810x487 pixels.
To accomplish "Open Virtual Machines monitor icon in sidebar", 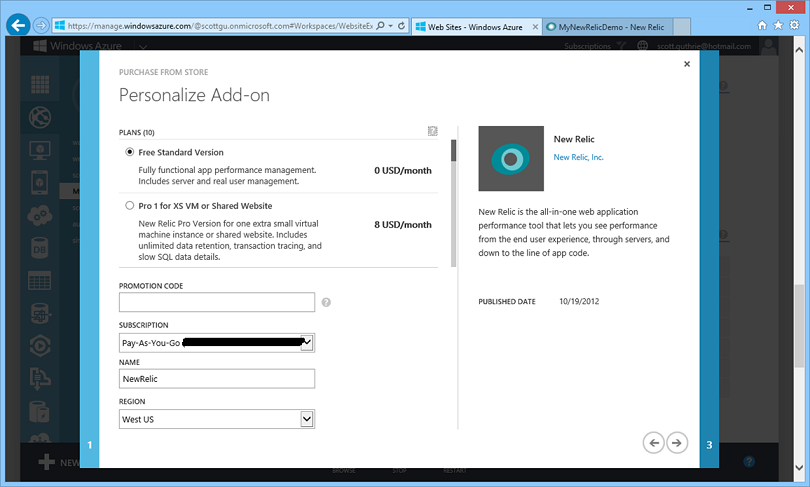I will coord(40,150).
